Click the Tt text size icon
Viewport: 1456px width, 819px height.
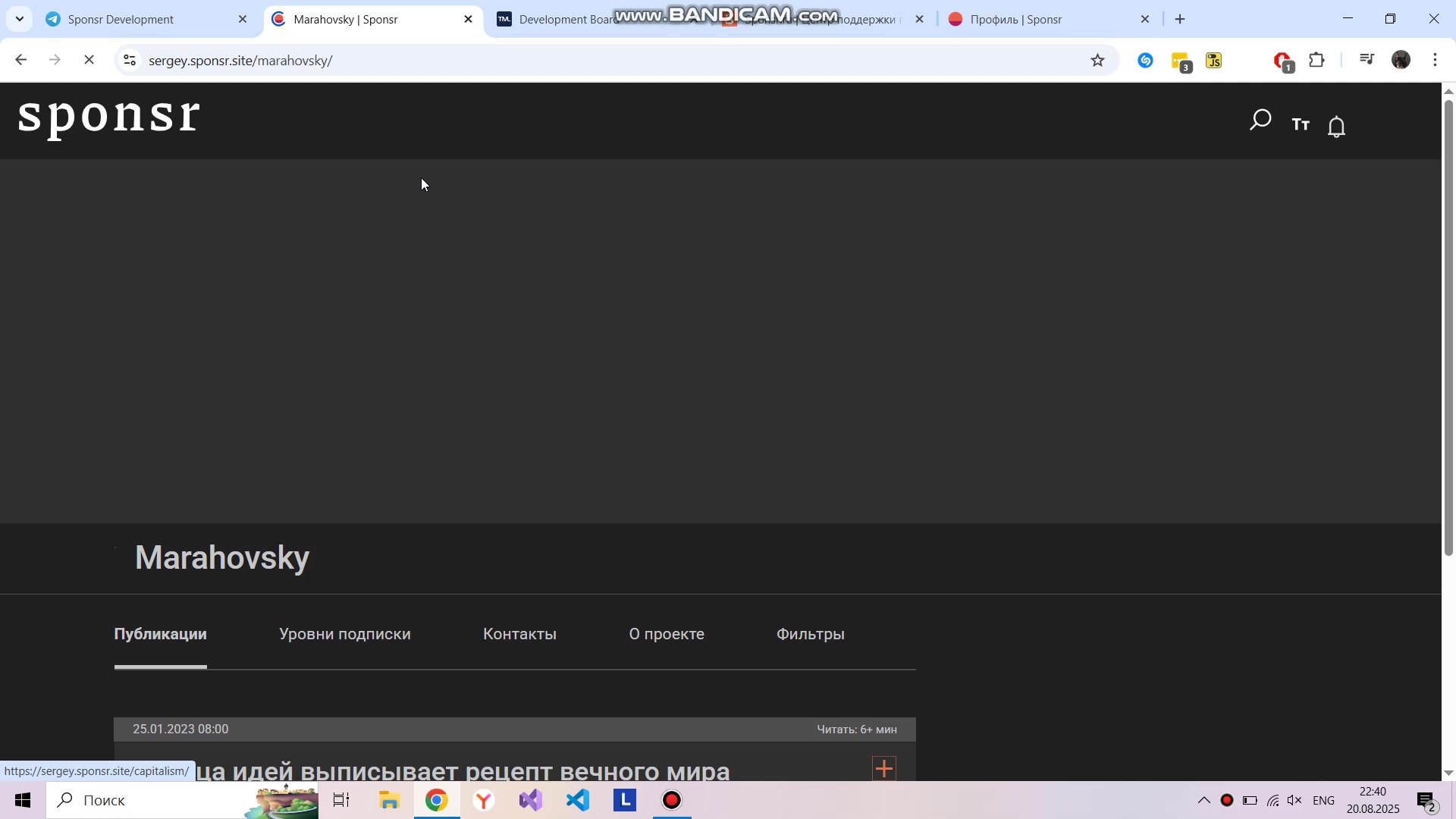click(1300, 125)
